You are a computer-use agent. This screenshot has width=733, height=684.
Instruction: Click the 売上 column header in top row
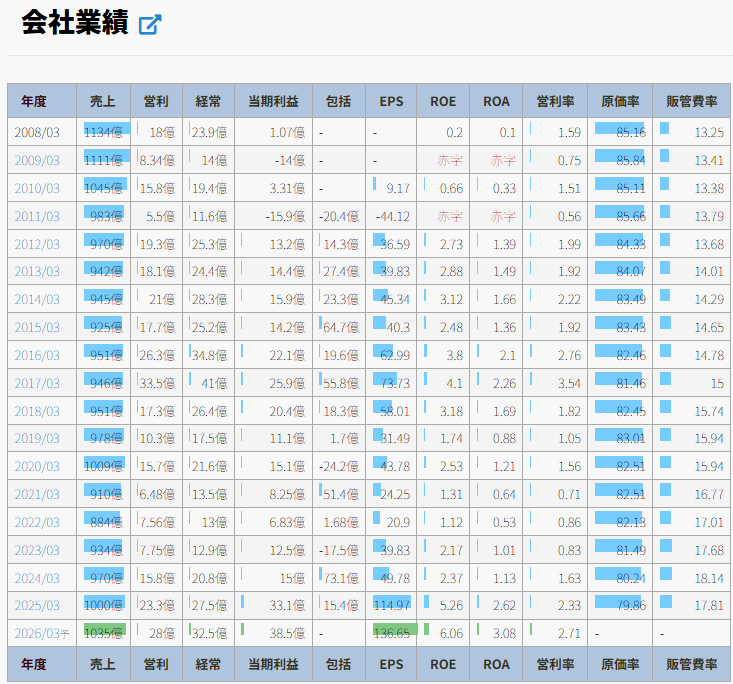coord(103,101)
